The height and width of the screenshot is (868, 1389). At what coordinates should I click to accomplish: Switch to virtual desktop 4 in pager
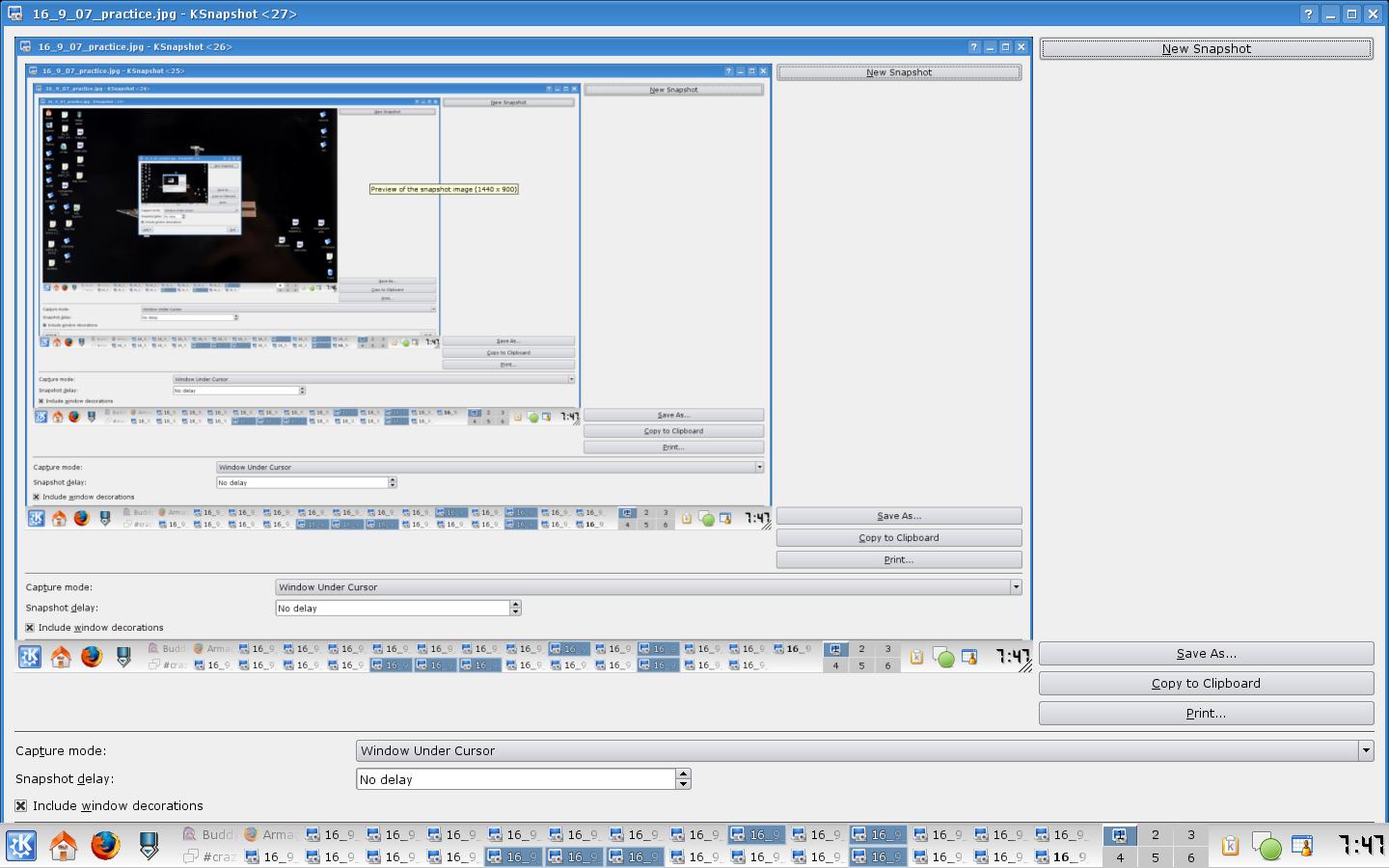(x=1119, y=856)
